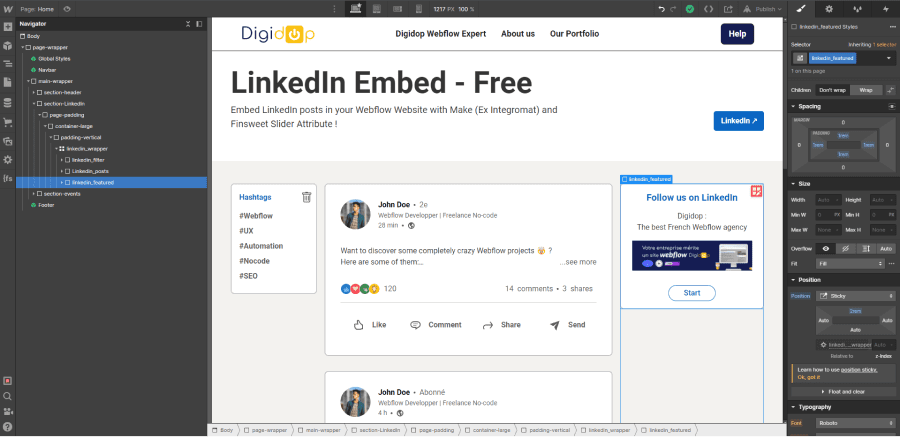Open the Finsweet {fs} extension
900x437 pixels.
[x=7, y=178]
